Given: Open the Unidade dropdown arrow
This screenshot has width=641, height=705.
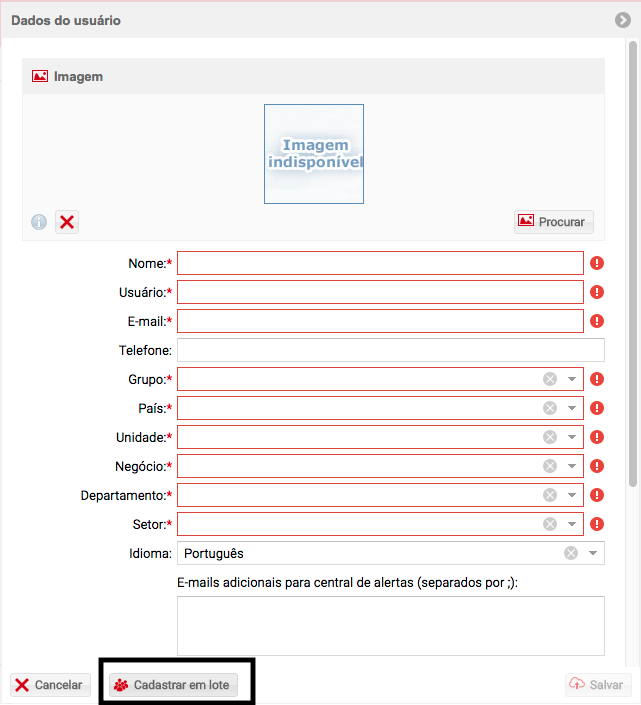Looking at the screenshot, I should click(x=572, y=437).
